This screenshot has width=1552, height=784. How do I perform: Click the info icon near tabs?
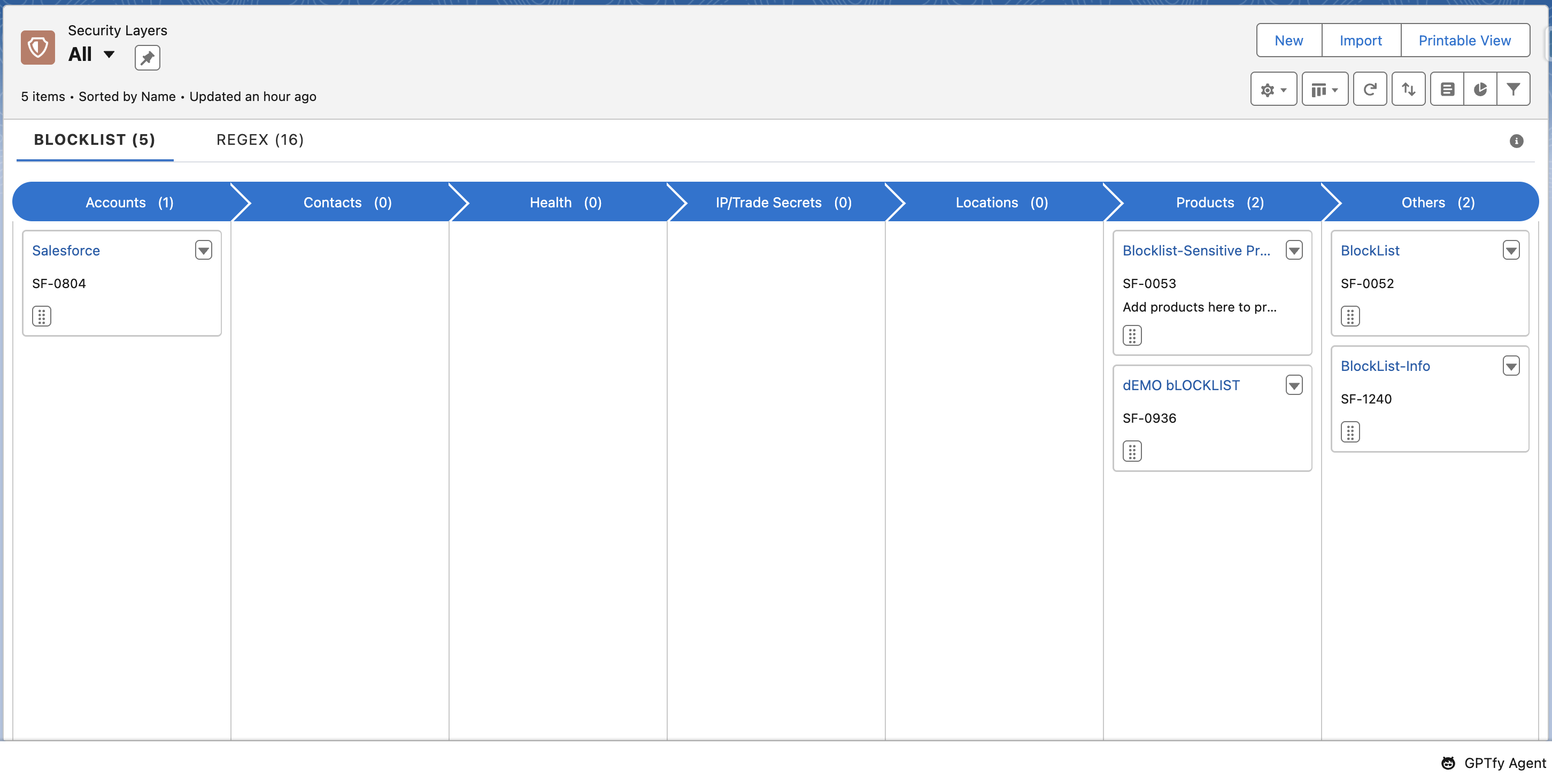coord(1516,141)
